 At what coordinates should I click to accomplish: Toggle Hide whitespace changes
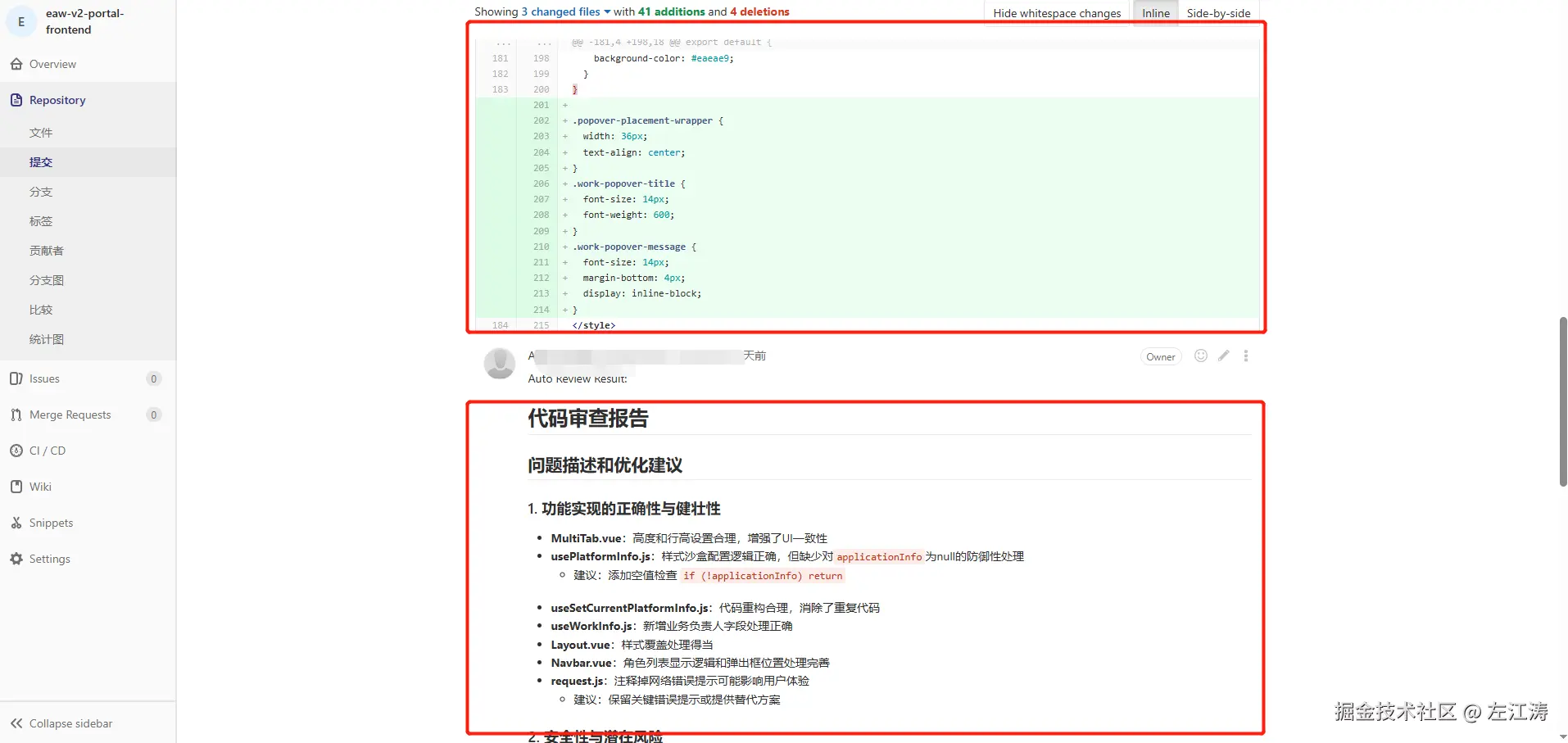1057,13
